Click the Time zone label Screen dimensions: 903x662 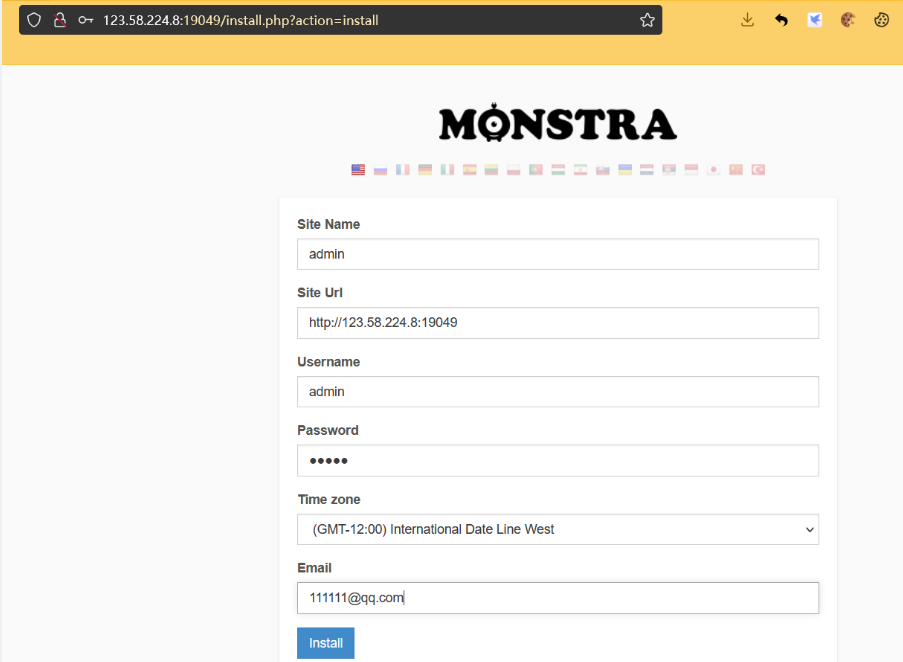(329, 499)
